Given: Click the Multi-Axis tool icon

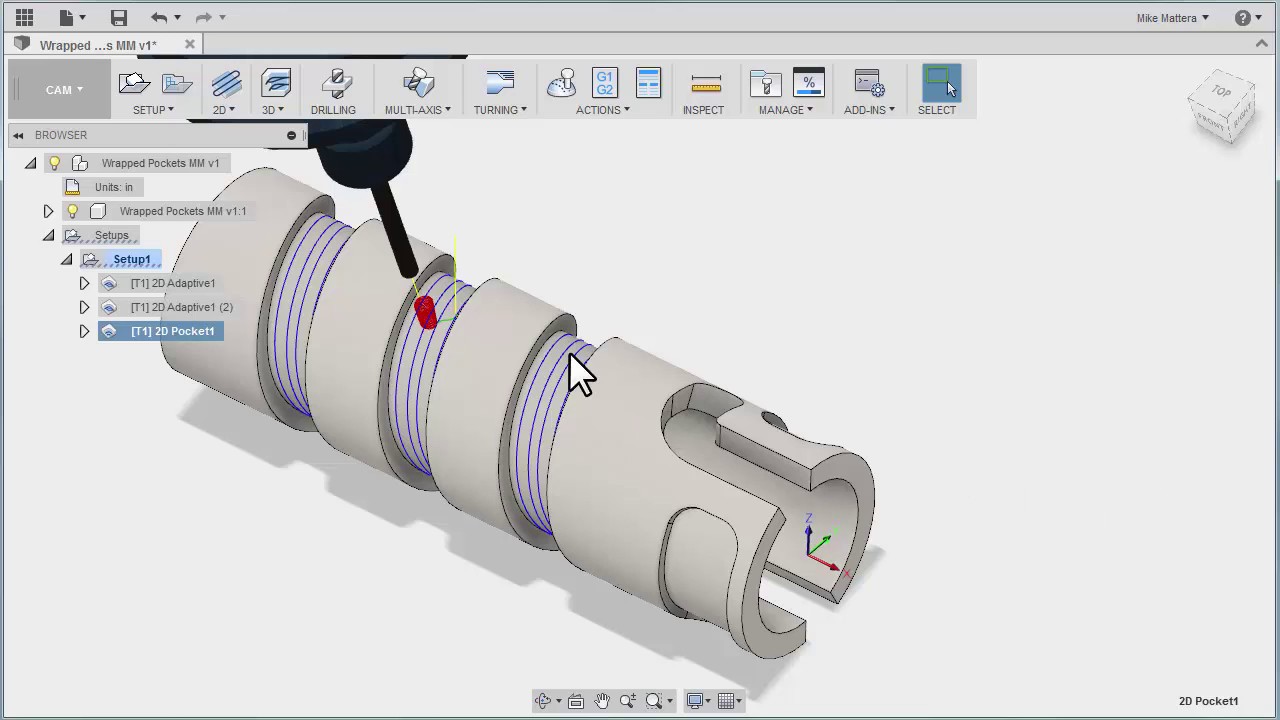Looking at the screenshot, I should (419, 84).
